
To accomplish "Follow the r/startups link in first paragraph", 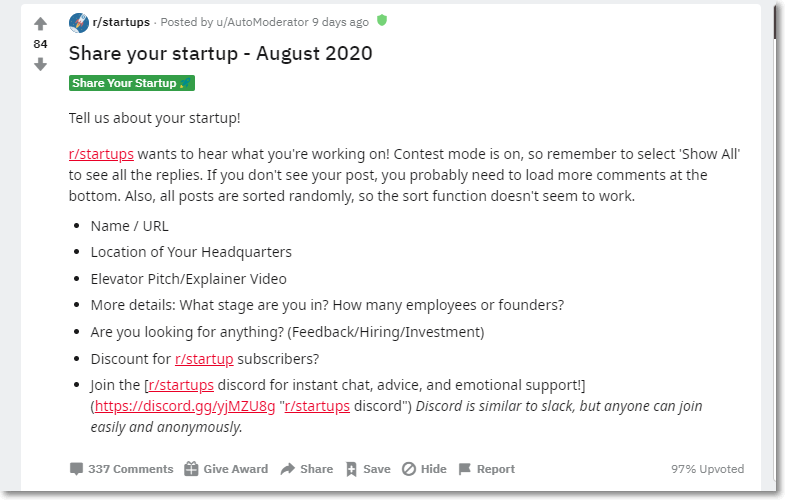I will (101, 154).
